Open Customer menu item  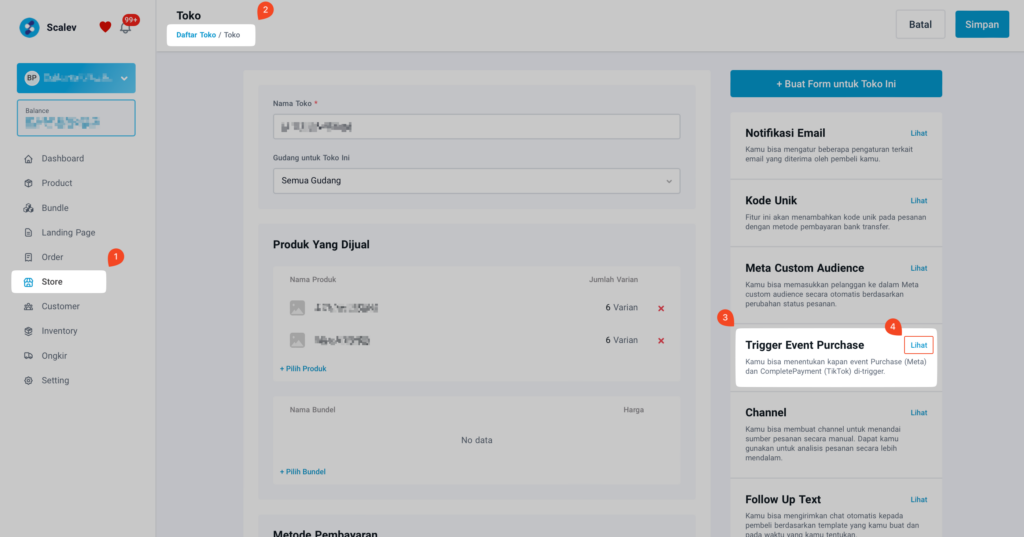click(x=59, y=306)
